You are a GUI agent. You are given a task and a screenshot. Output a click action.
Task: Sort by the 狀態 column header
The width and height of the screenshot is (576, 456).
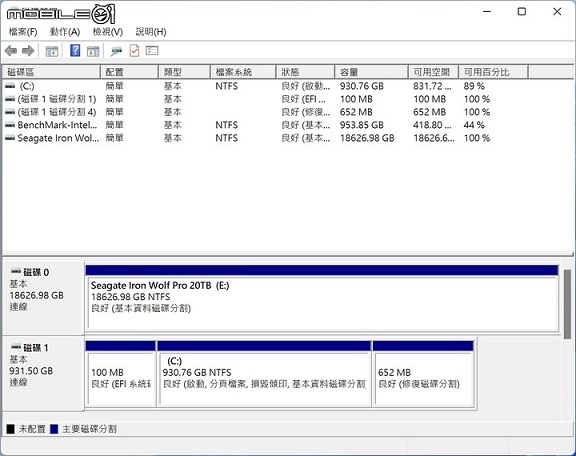(x=306, y=72)
